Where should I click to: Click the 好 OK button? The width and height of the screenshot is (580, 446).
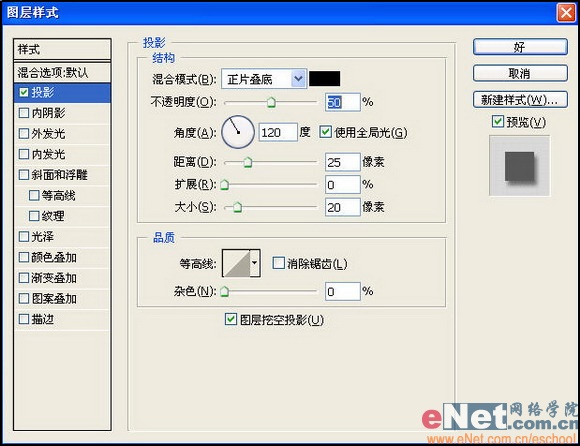pos(520,47)
